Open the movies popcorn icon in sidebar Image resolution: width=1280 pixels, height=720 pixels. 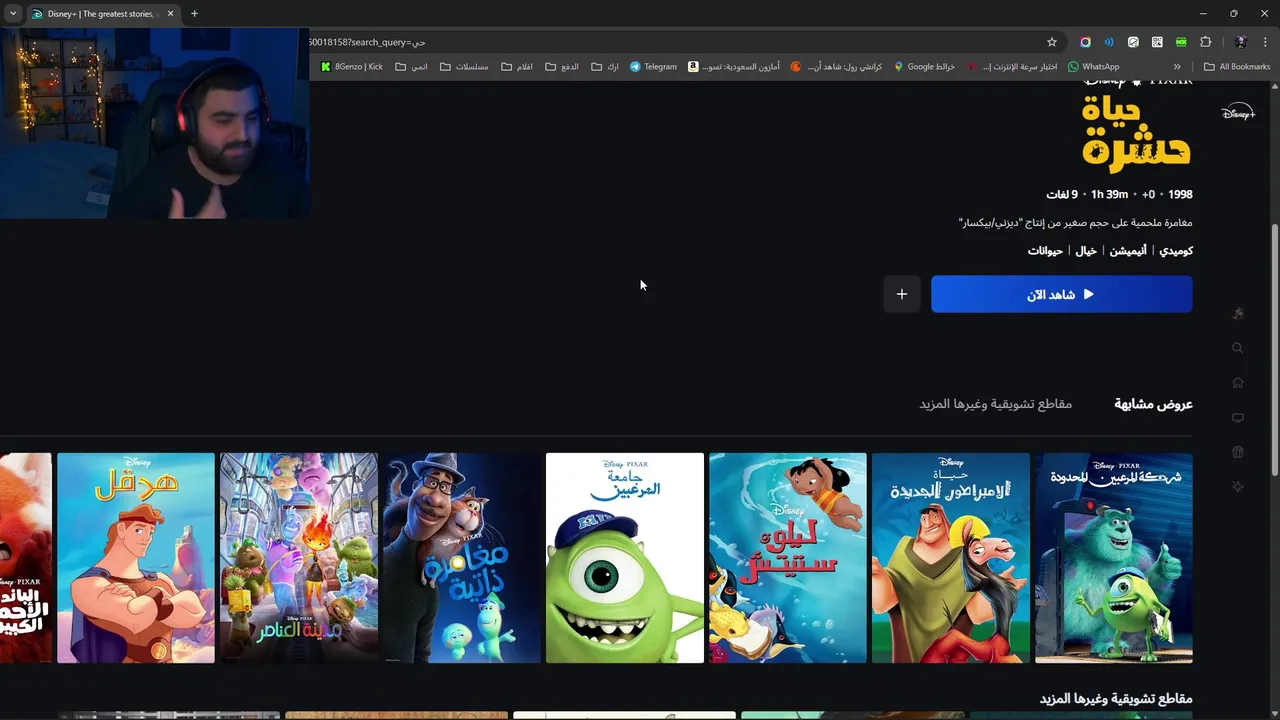click(x=1238, y=452)
